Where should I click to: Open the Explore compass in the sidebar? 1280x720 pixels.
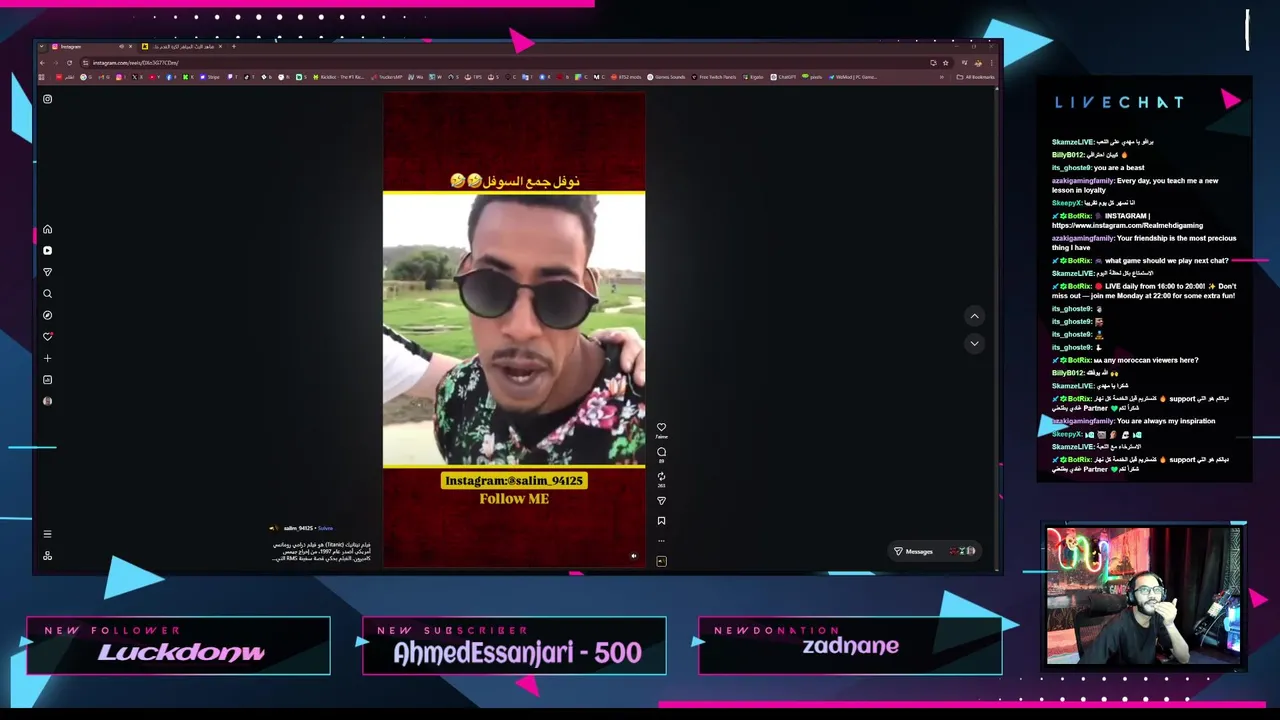(47, 315)
